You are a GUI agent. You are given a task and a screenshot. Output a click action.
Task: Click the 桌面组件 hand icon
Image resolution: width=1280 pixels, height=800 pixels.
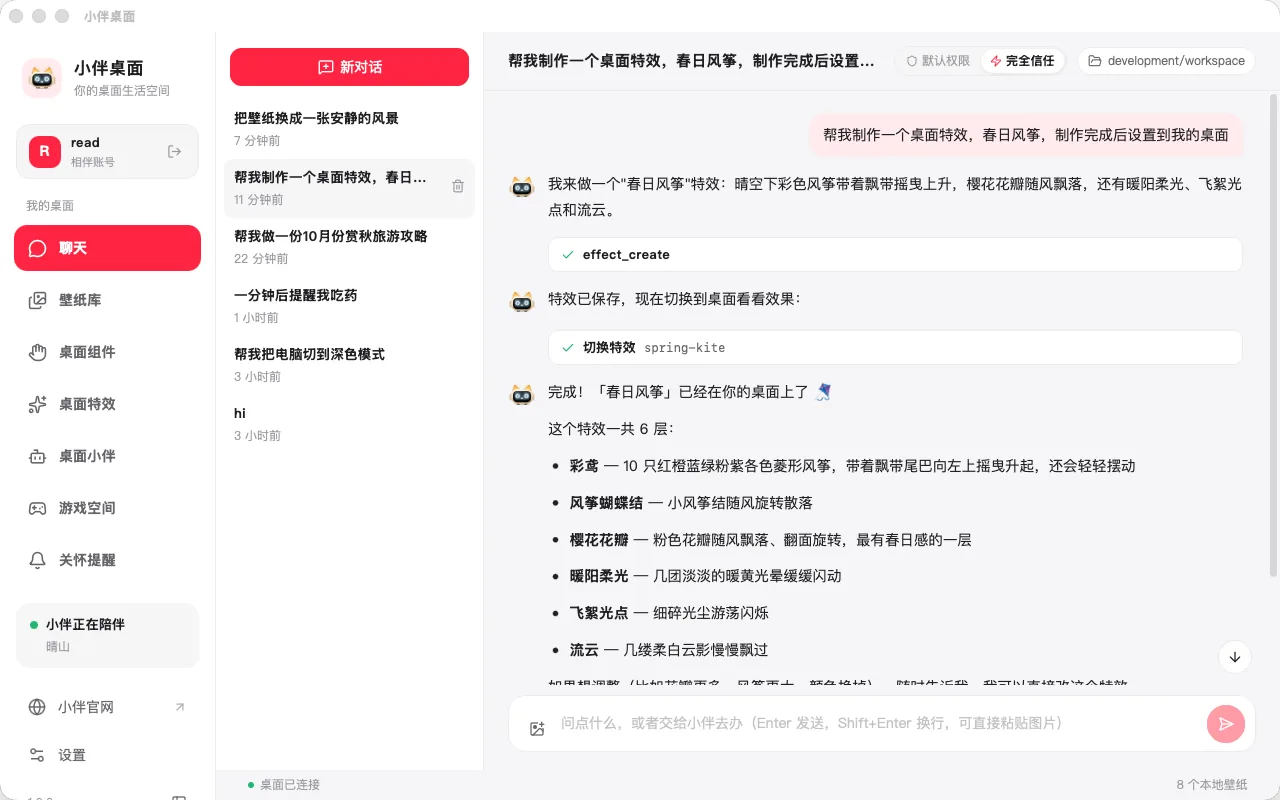pos(38,352)
